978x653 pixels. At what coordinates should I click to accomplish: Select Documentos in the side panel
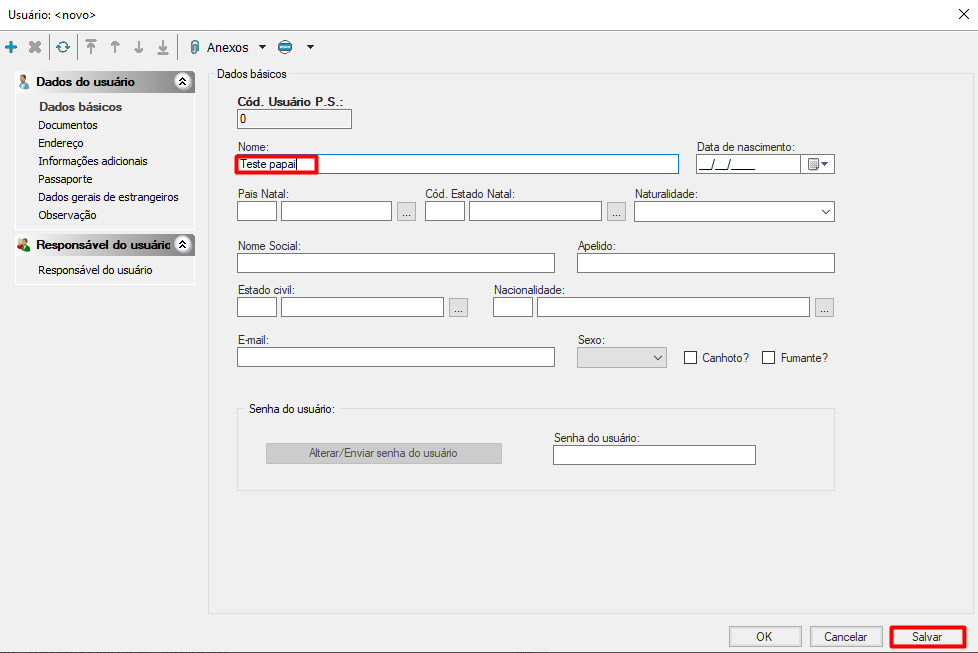click(68, 125)
